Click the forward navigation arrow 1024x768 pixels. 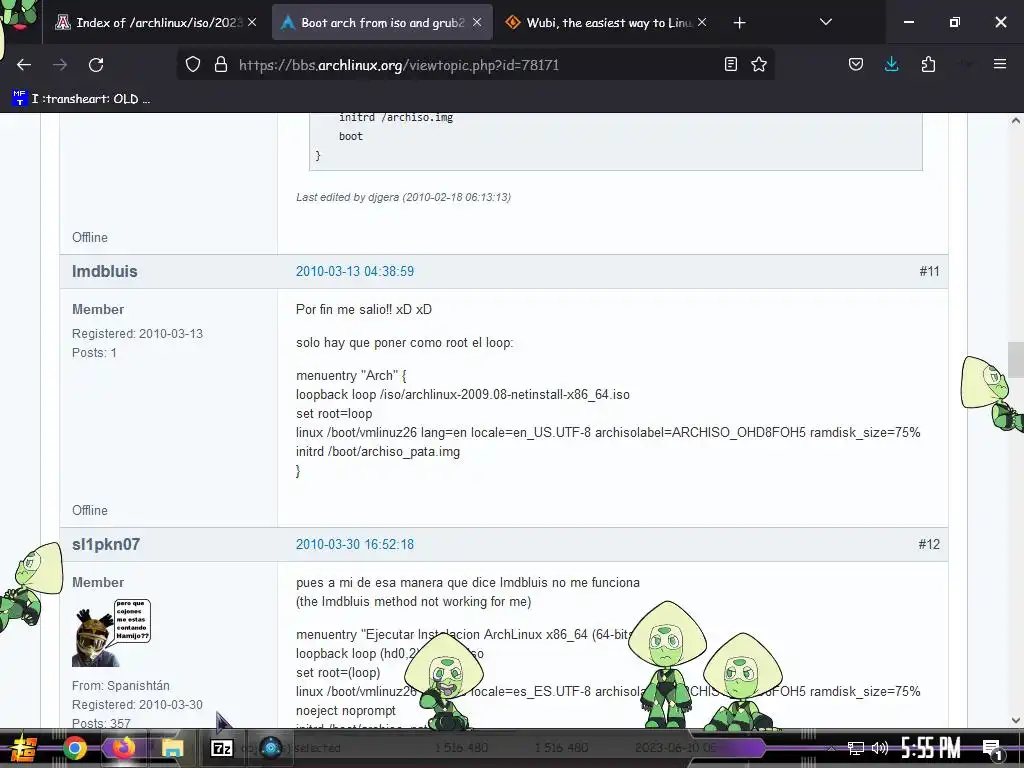(60, 65)
